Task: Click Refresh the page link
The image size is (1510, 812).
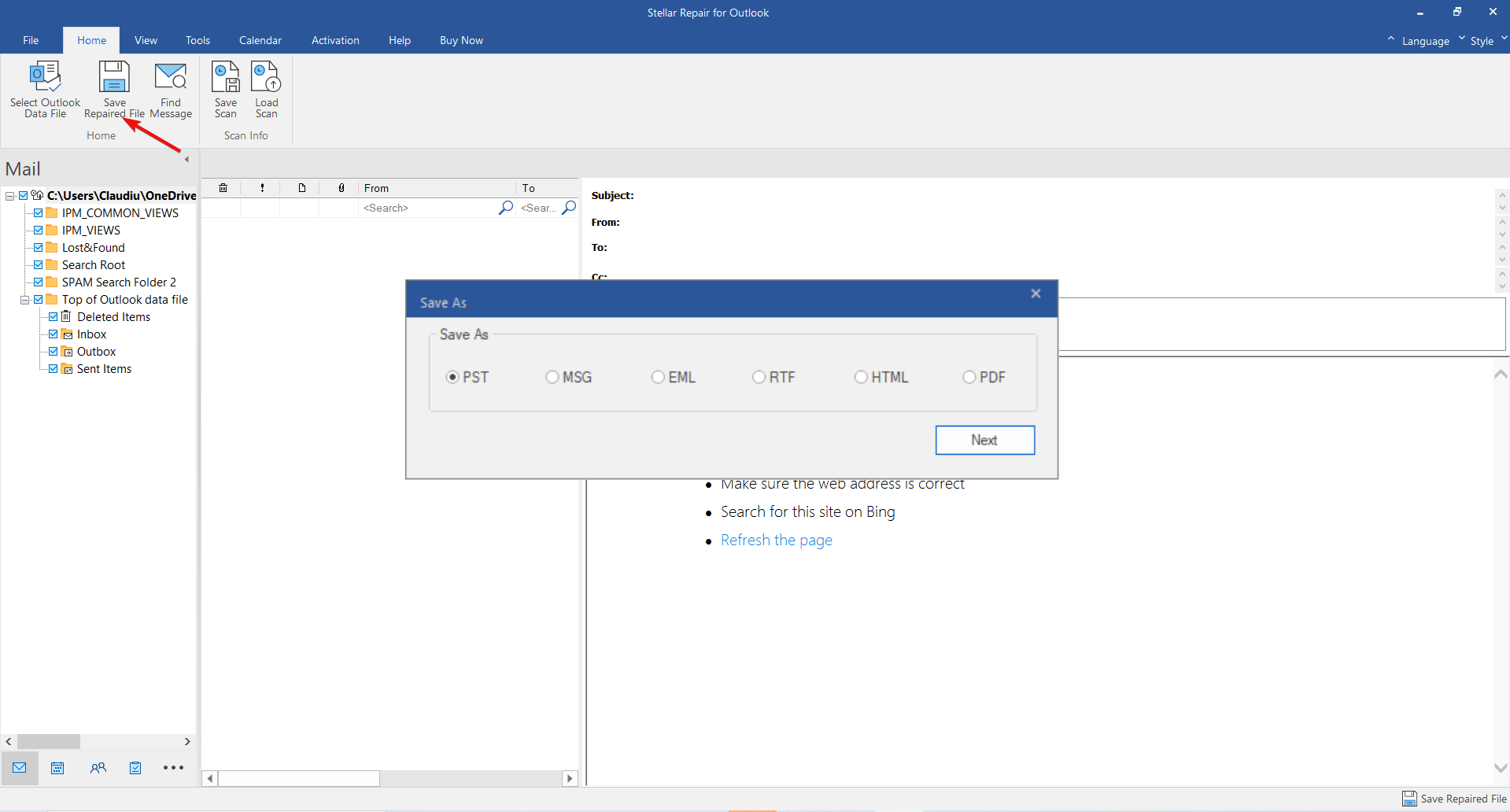Action: point(776,540)
